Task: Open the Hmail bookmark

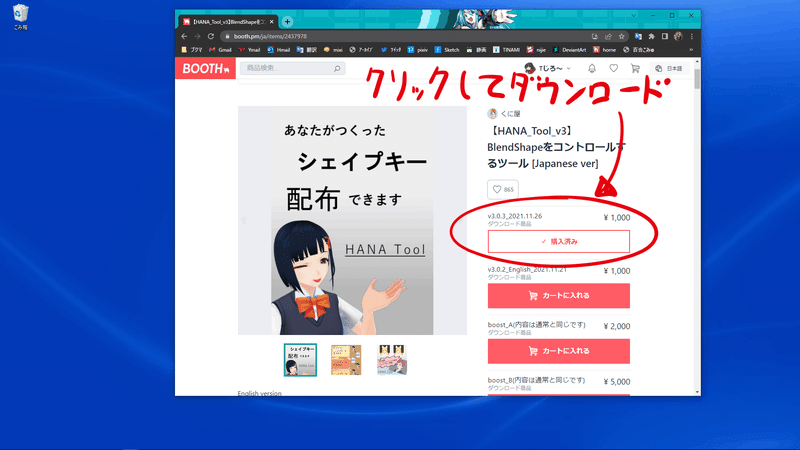Action: tap(279, 50)
